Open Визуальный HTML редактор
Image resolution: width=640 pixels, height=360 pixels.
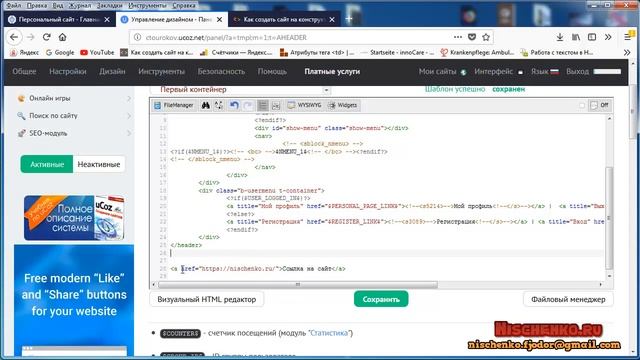(x=207, y=299)
